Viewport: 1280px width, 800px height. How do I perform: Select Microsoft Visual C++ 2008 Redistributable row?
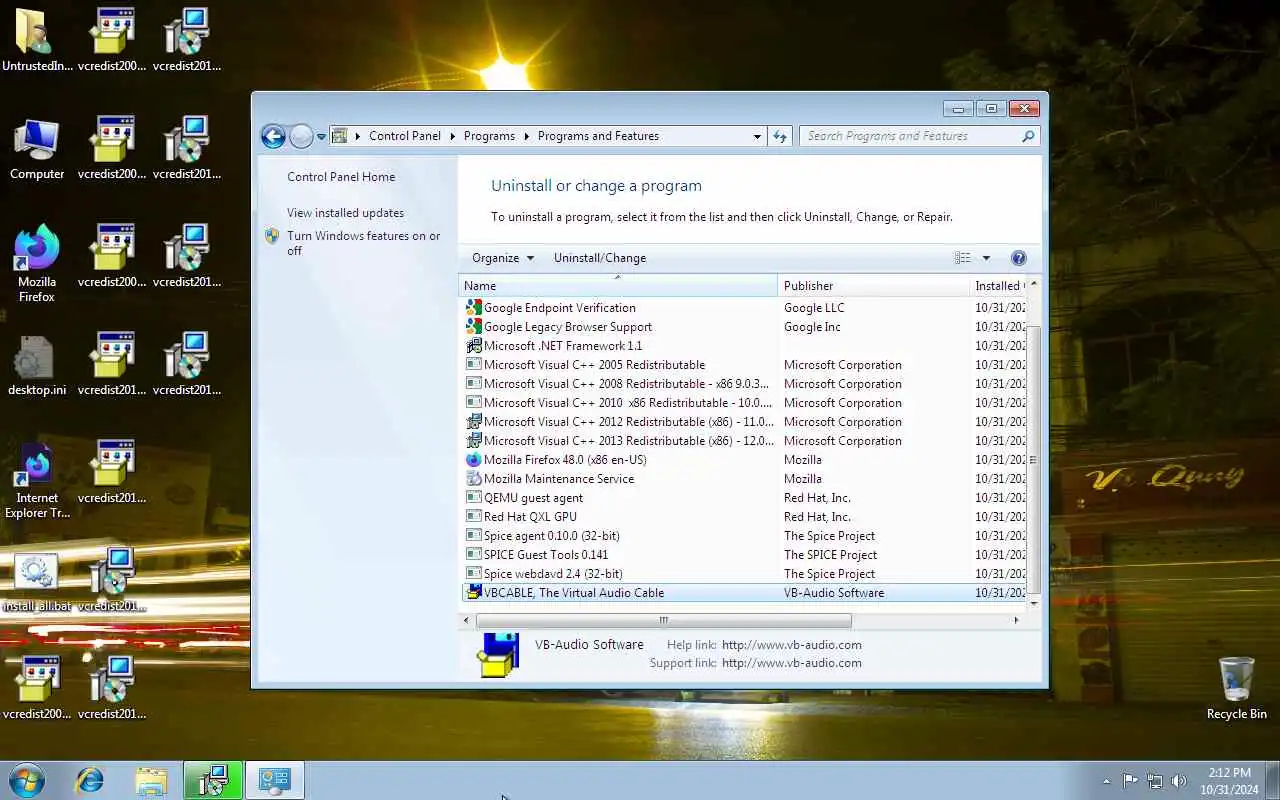coord(743,384)
